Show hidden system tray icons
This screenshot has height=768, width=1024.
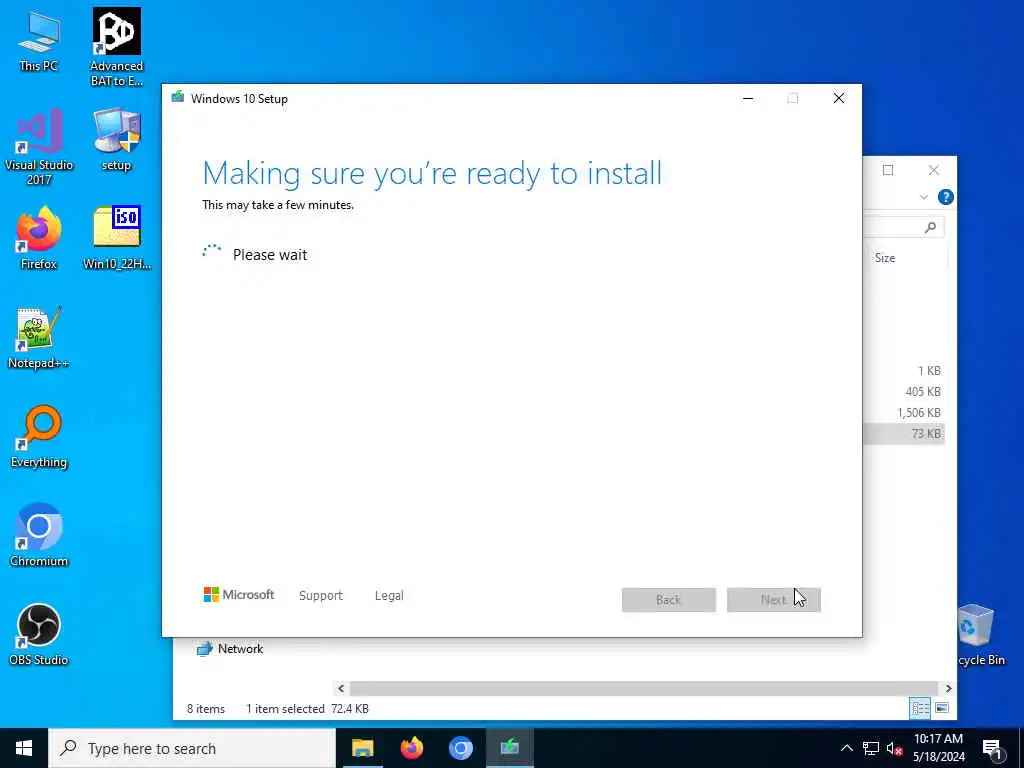coord(846,748)
